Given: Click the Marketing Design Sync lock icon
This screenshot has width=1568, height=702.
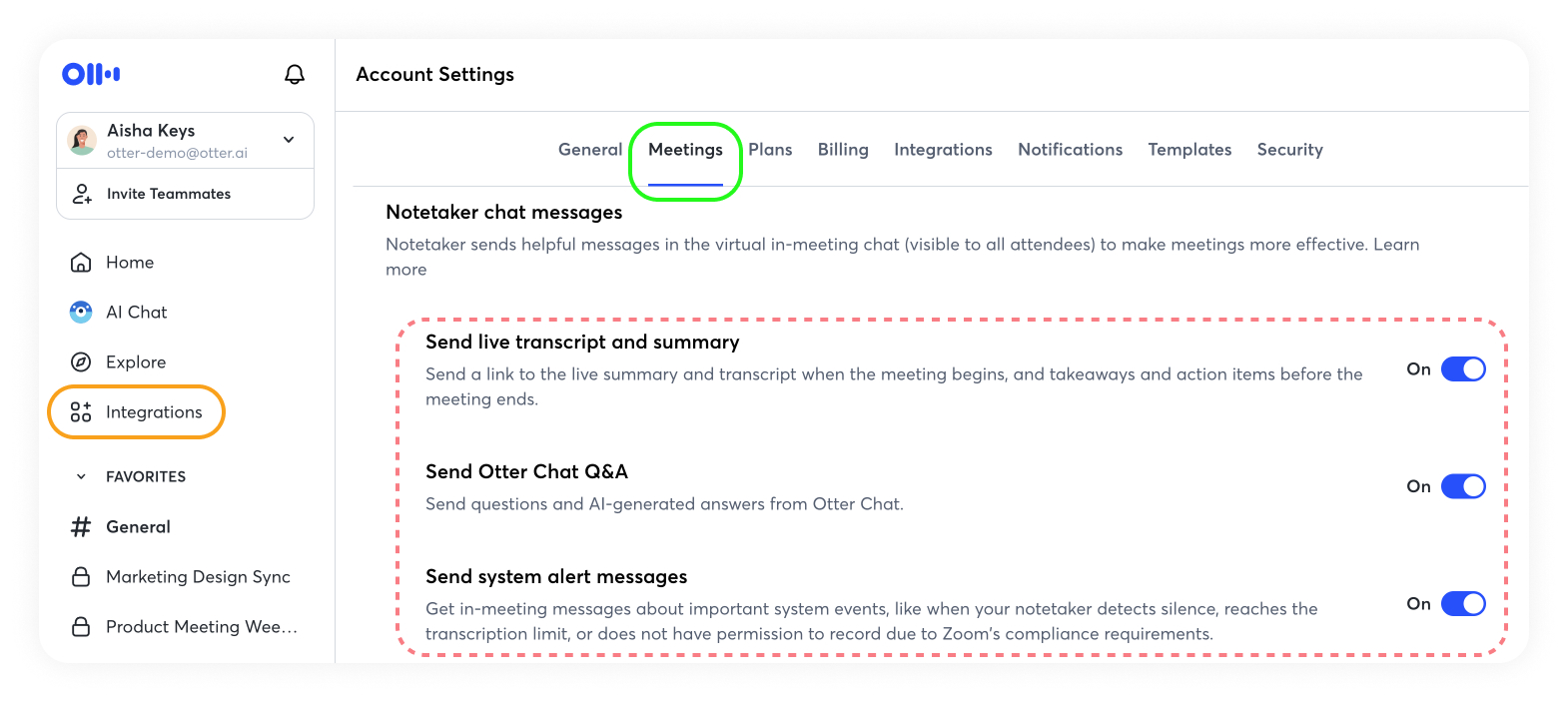Looking at the screenshot, I should pos(81,577).
